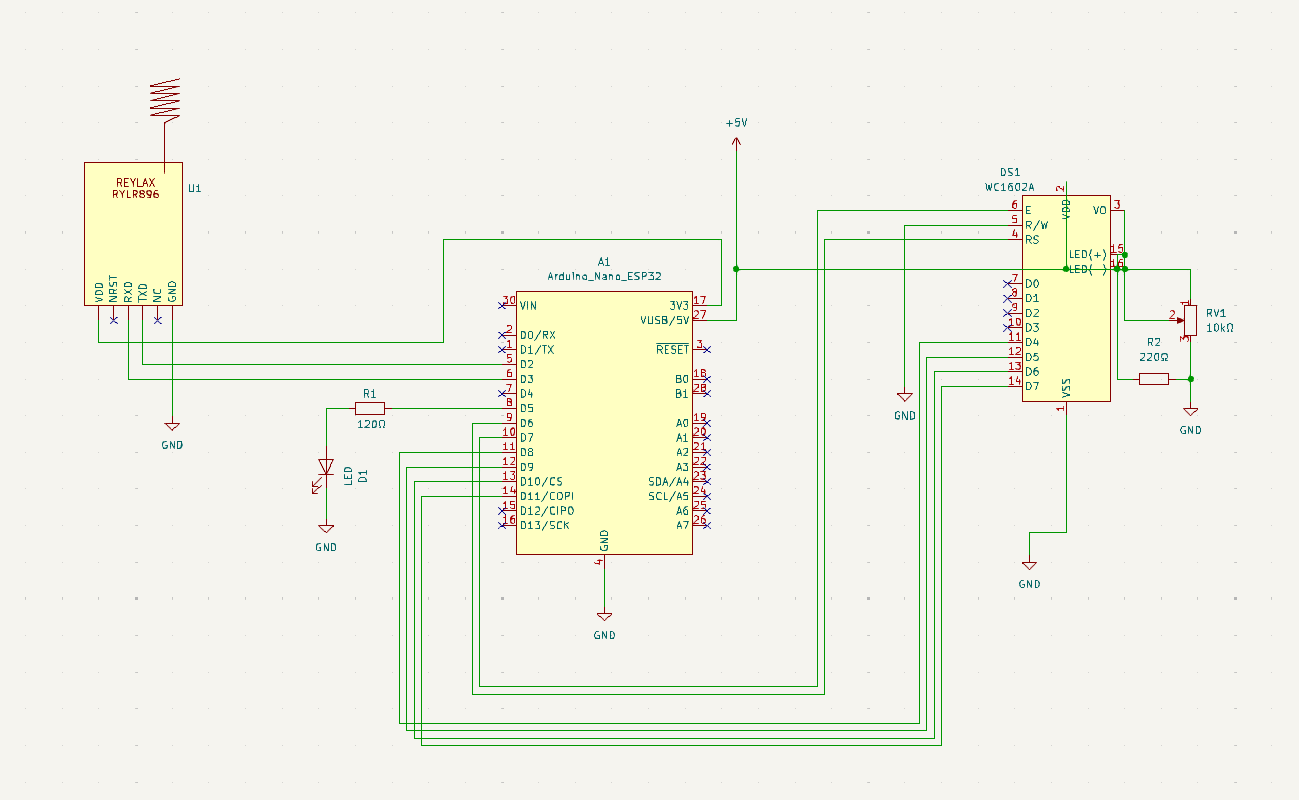This screenshot has height=800, width=1299.
Task: Click the VO pin label on the display
Action: coord(1100,210)
